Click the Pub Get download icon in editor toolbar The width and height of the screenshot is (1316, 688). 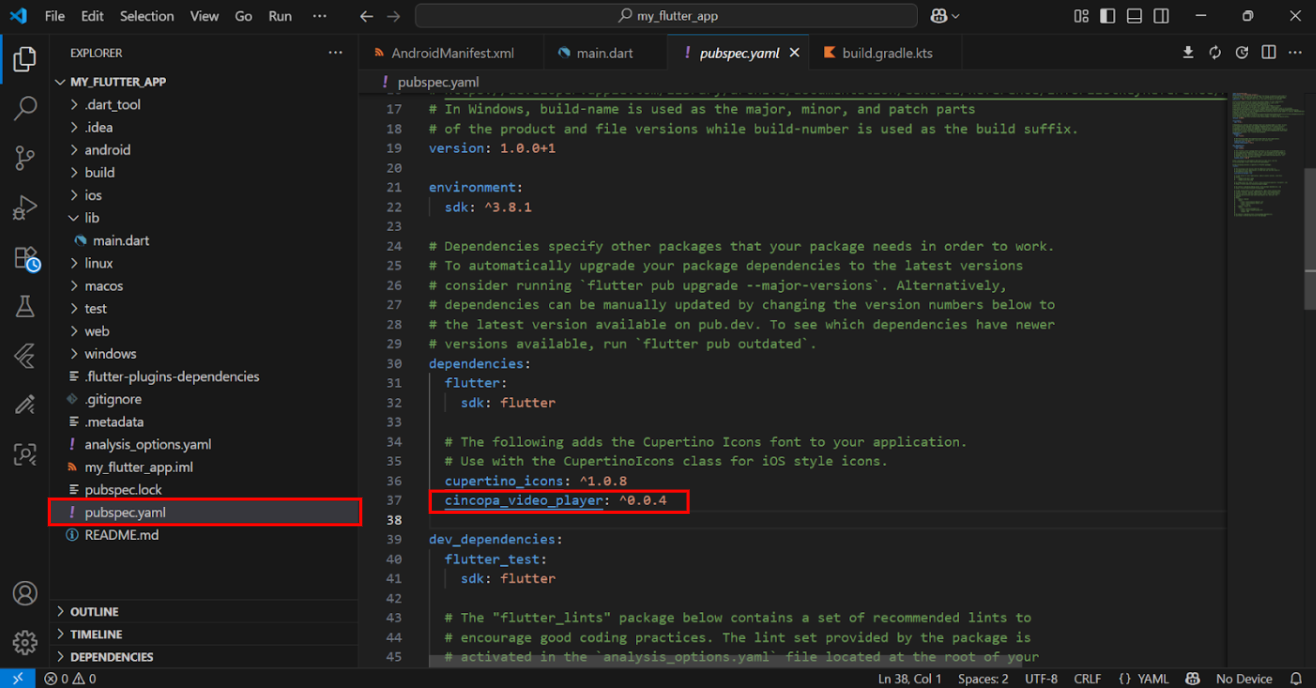tap(1188, 53)
